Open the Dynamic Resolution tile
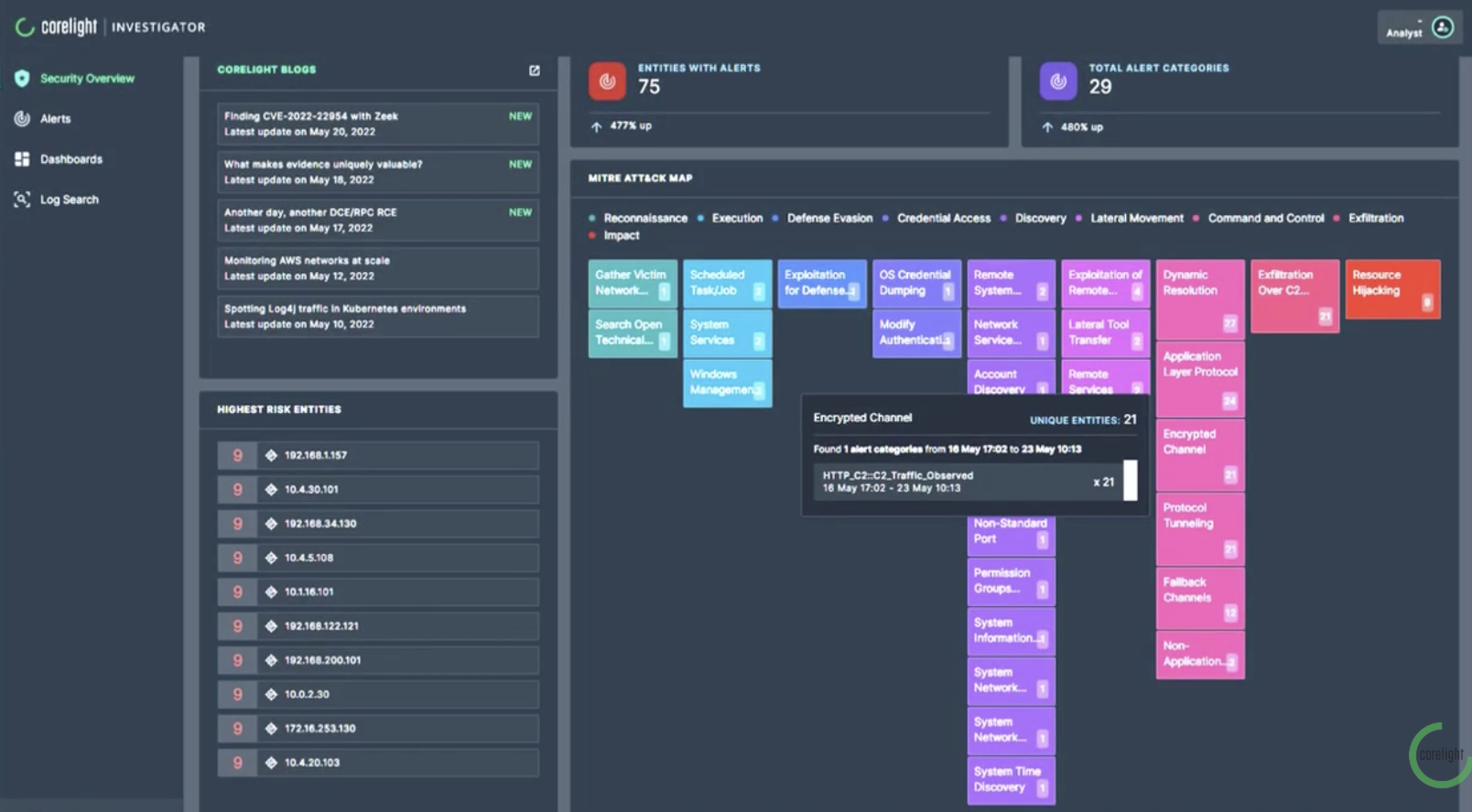This screenshot has width=1472, height=812. point(1200,299)
